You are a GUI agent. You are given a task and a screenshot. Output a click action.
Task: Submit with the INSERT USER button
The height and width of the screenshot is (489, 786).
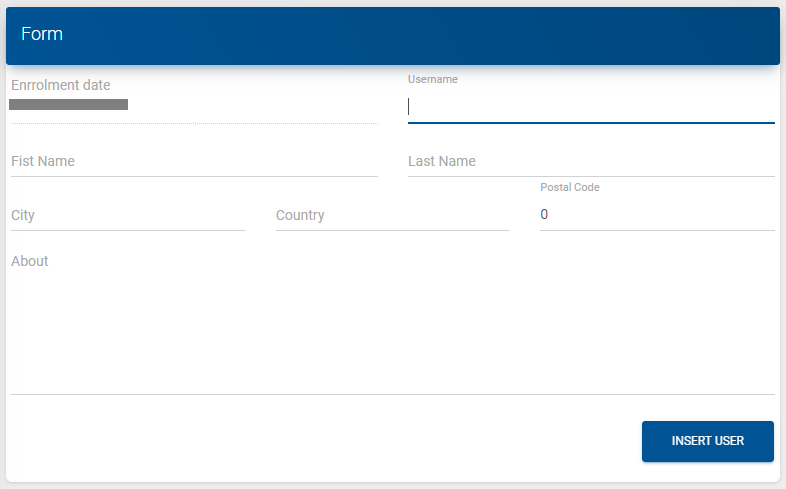(707, 441)
